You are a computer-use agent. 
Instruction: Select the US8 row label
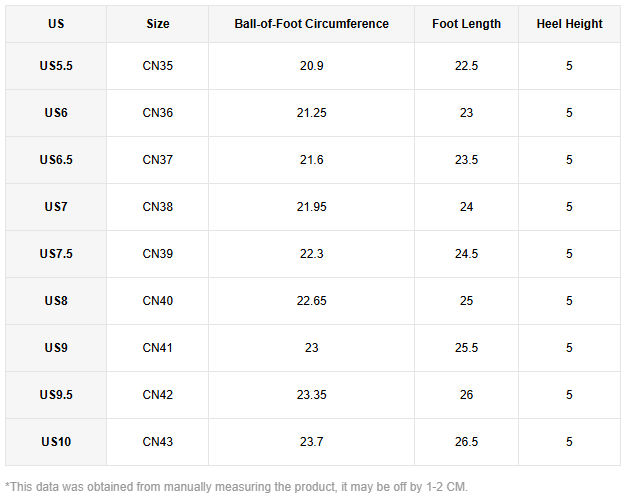[x=56, y=301]
